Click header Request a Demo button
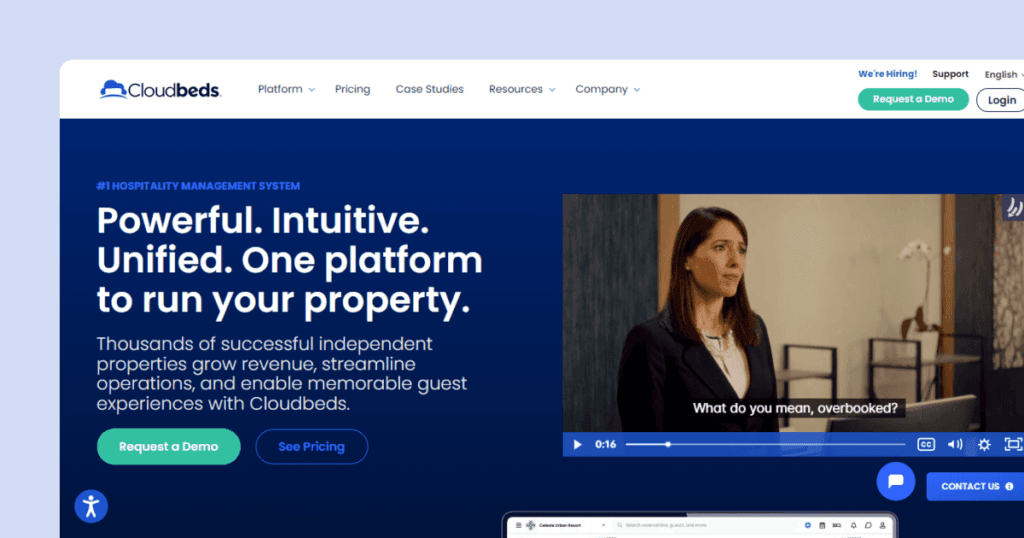This screenshot has width=1024, height=538. (913, 99)
